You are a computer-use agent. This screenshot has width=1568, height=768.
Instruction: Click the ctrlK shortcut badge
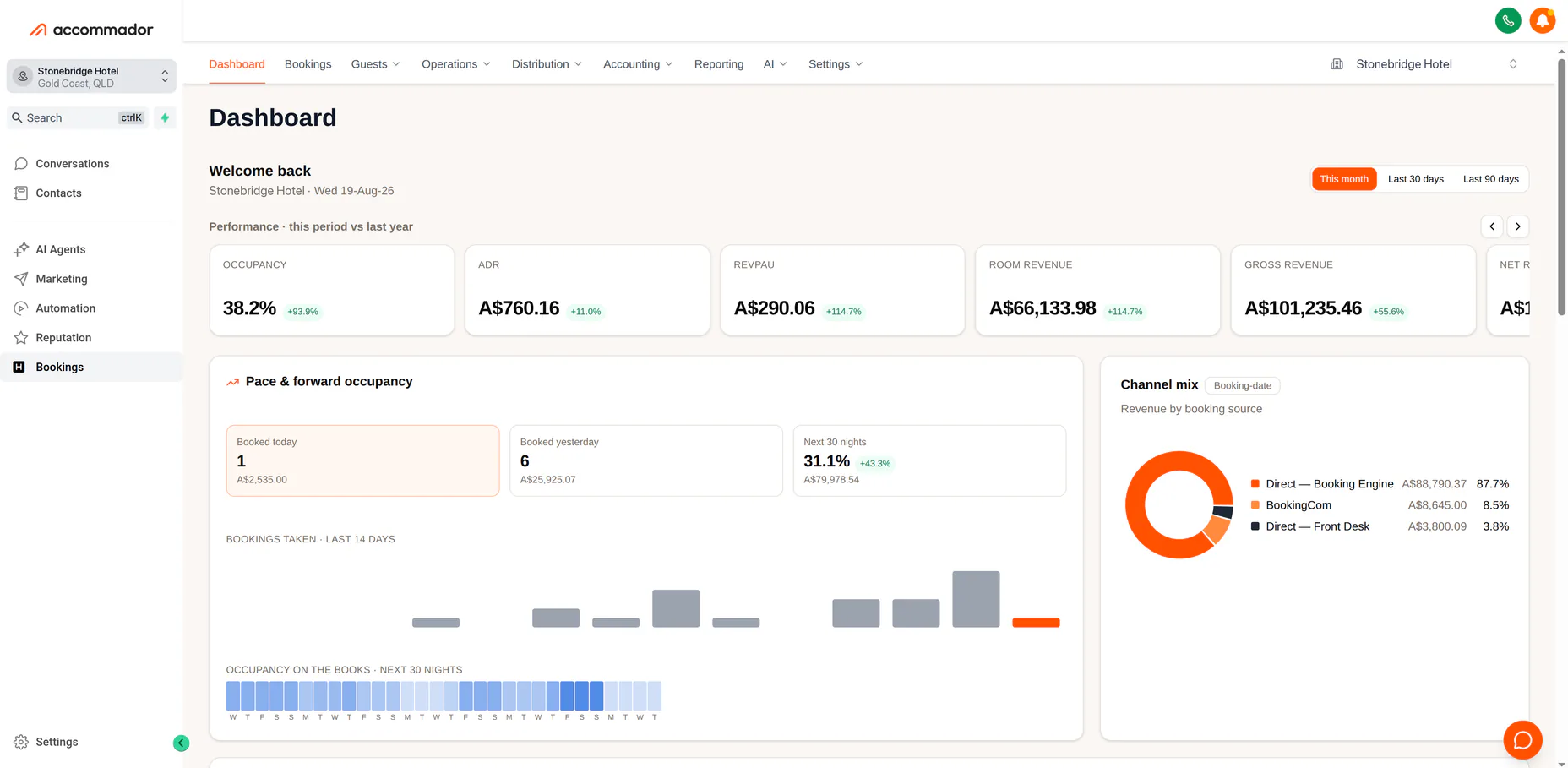coord(132,117)
